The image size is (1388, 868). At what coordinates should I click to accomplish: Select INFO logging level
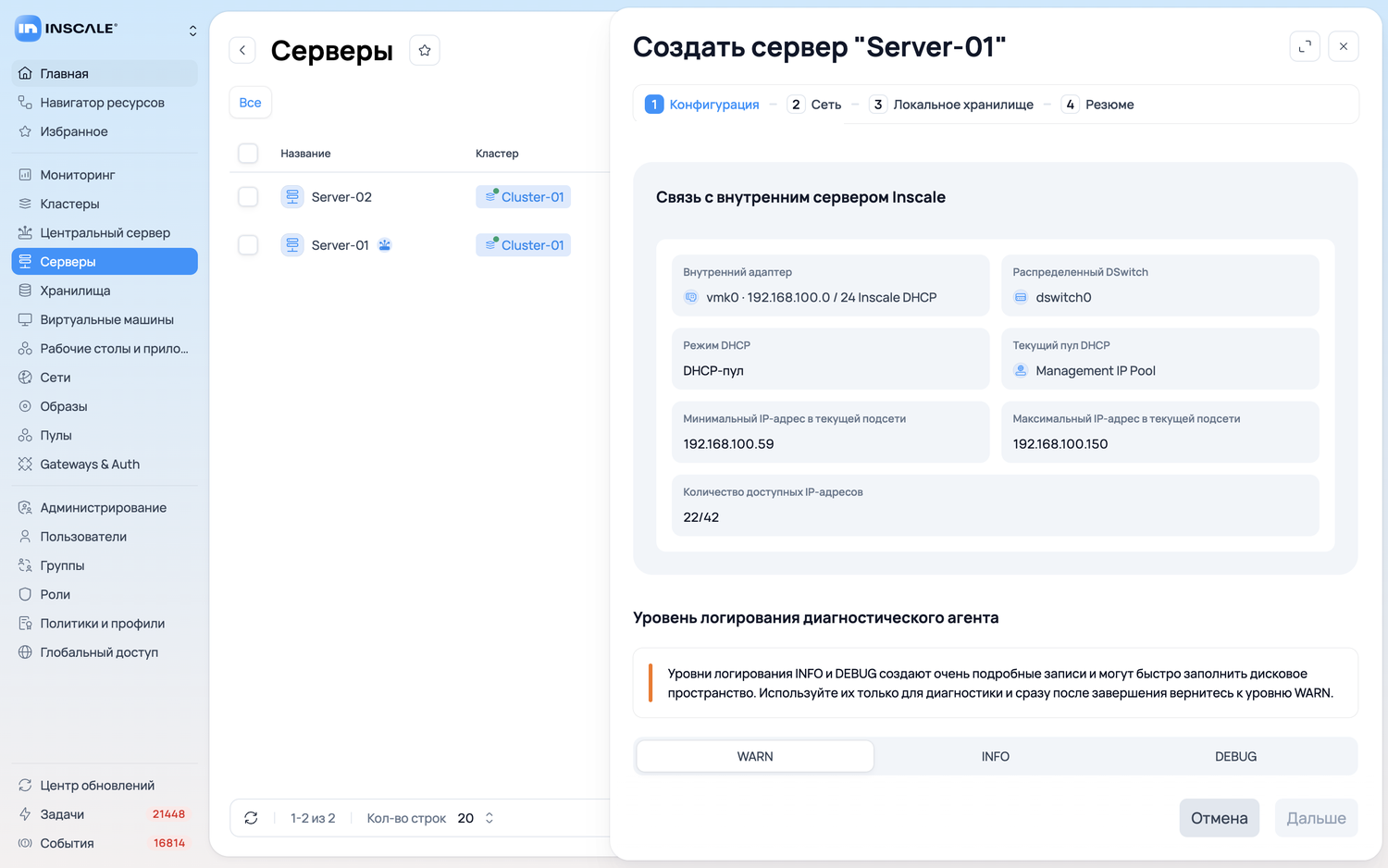(x=996, y=756)
